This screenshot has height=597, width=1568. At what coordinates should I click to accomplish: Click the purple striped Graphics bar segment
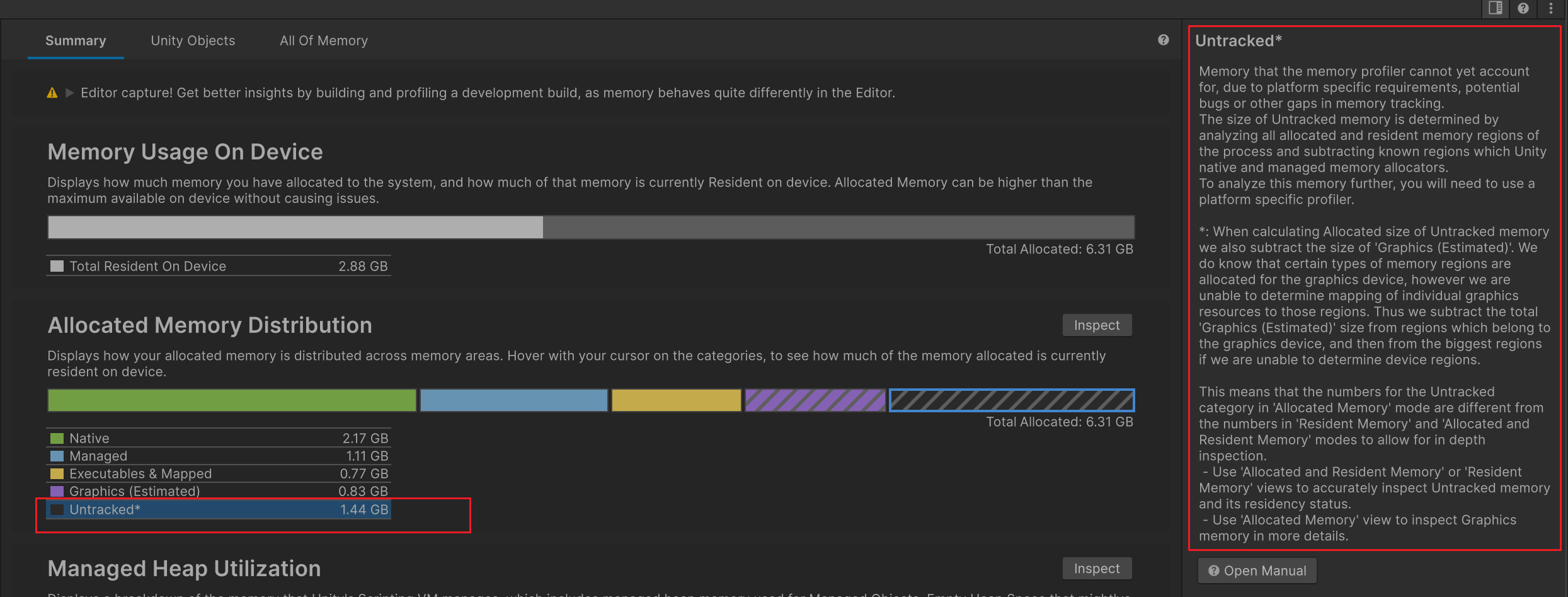tap(815, 400)
